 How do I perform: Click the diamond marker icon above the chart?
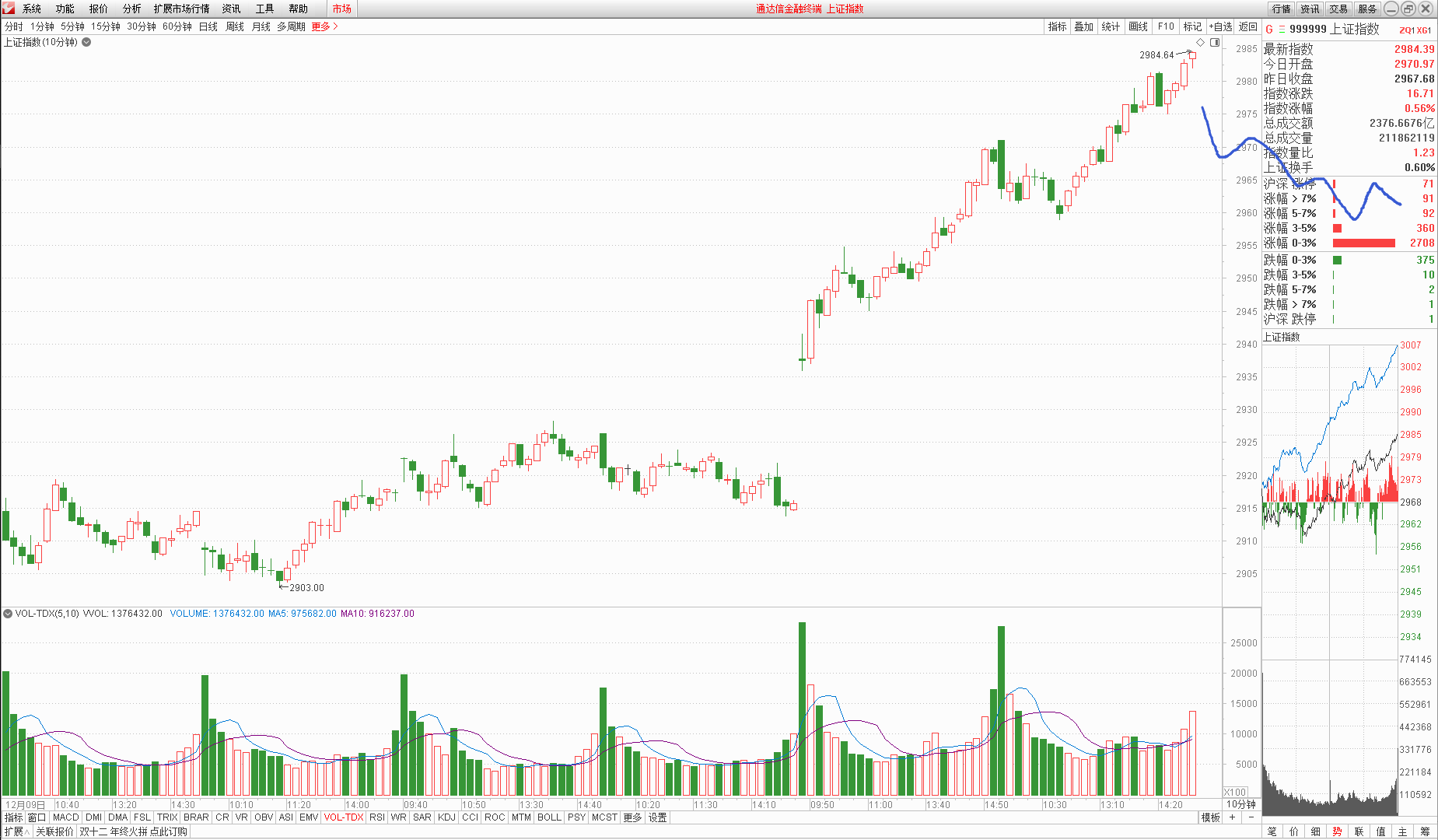pyautogui.click(x=1200, y=42)
